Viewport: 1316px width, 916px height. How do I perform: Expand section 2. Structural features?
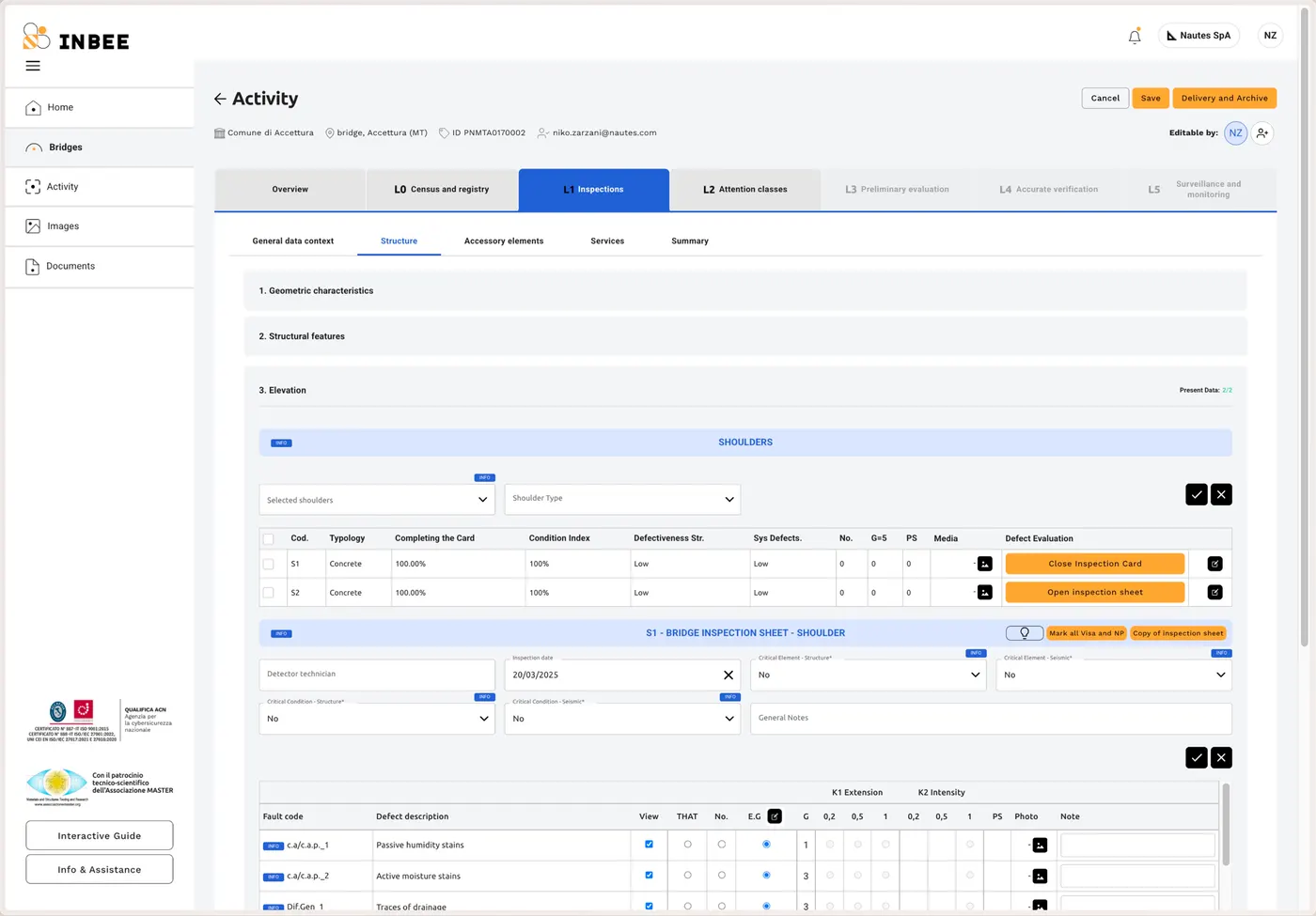click(x=745, y=336)
